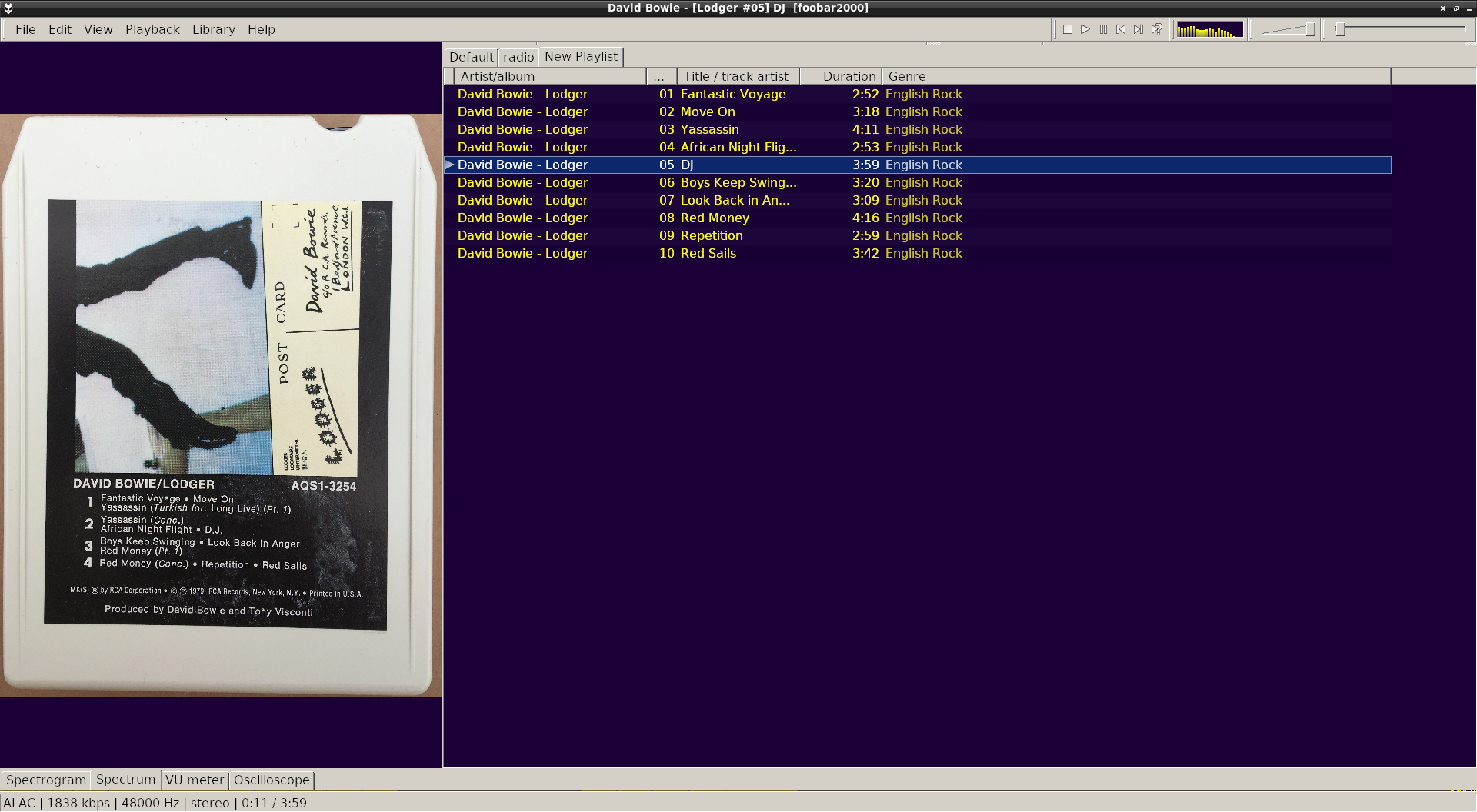Image resolution: width=1477 pixels, height=812 pixels.
Task: Click the 48000 Hz sample rate status
Action: [150, 803]
